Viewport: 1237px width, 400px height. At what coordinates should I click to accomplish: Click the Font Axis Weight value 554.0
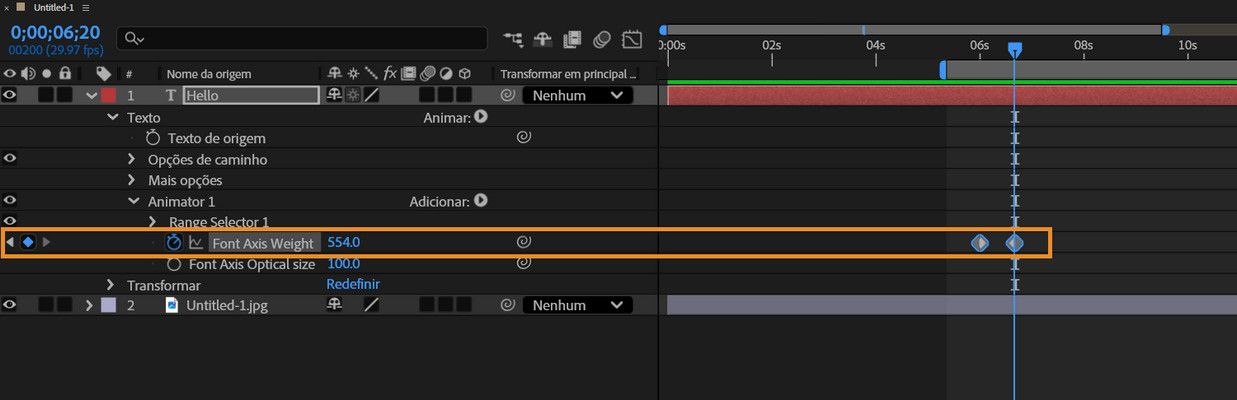(343, 243)
